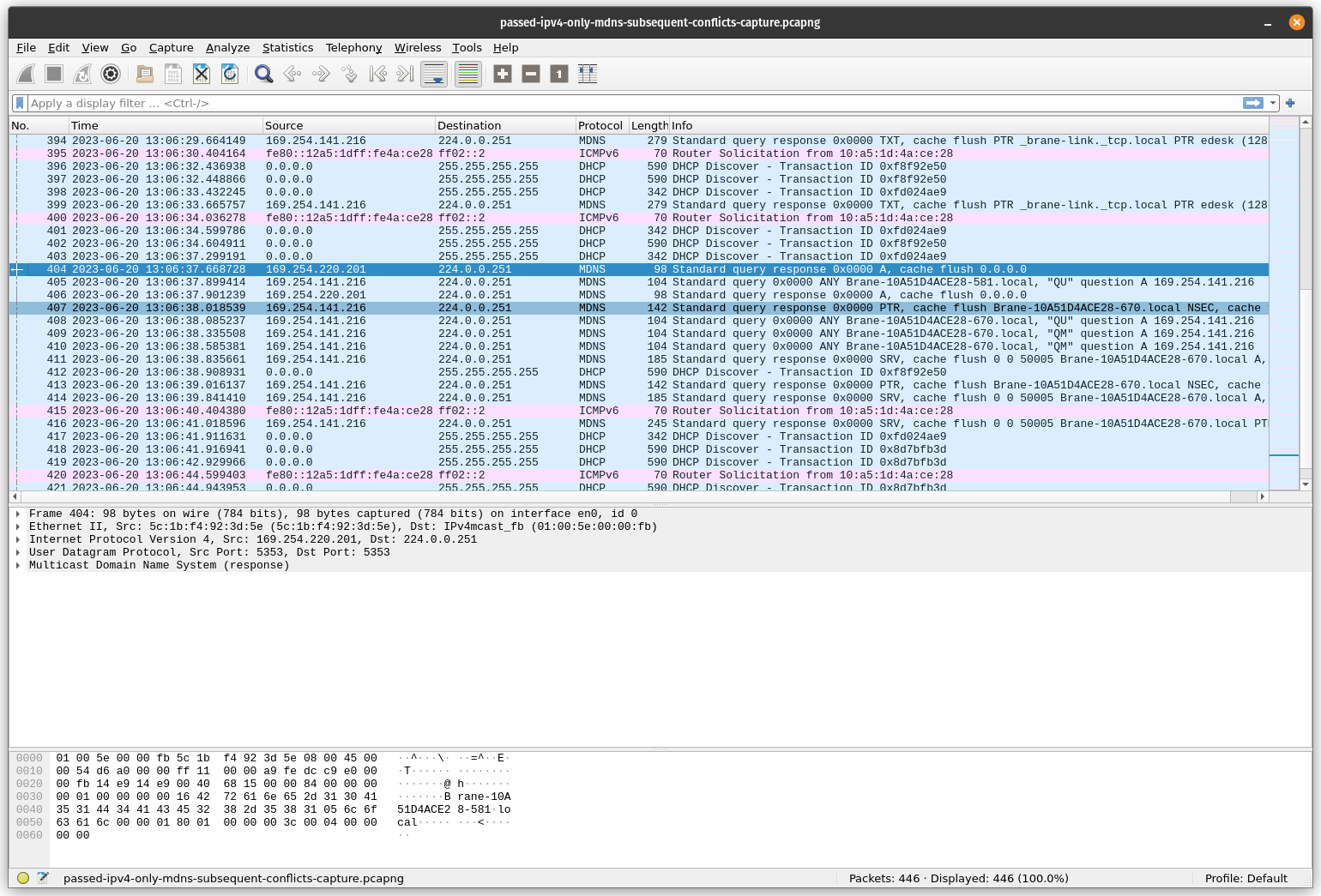This screenshot has height=896, width=1321.
Task: Click the find packet magnifier icon
Action: pyautogui.click(x=264, y=75)
